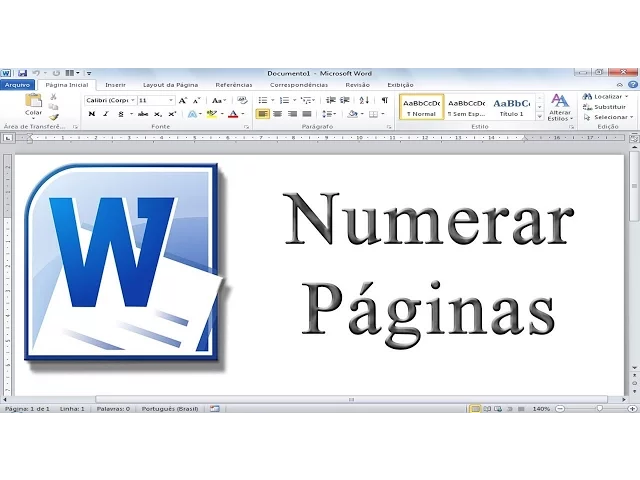This screenshot has width=640, height=480.
Task: Open the Selecionar dropdown
Action: (x=608, y=117)
